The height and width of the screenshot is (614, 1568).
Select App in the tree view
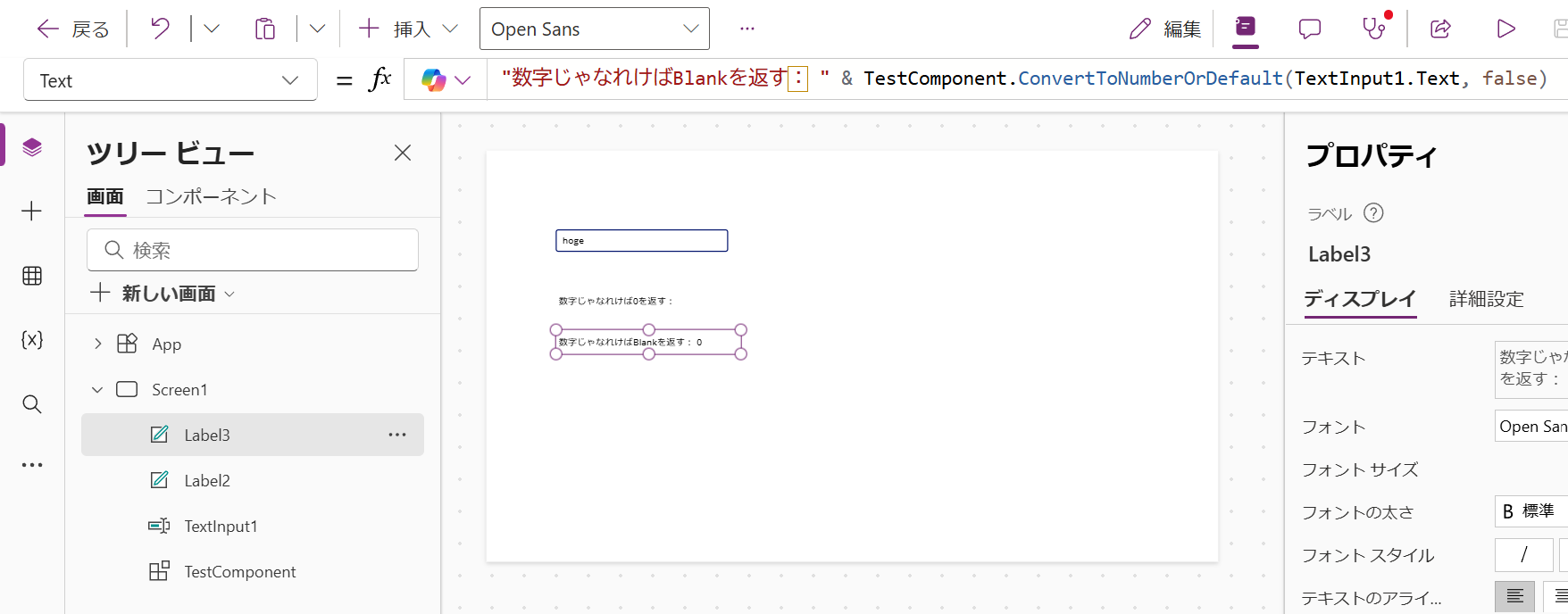click(x=166, y=344)
